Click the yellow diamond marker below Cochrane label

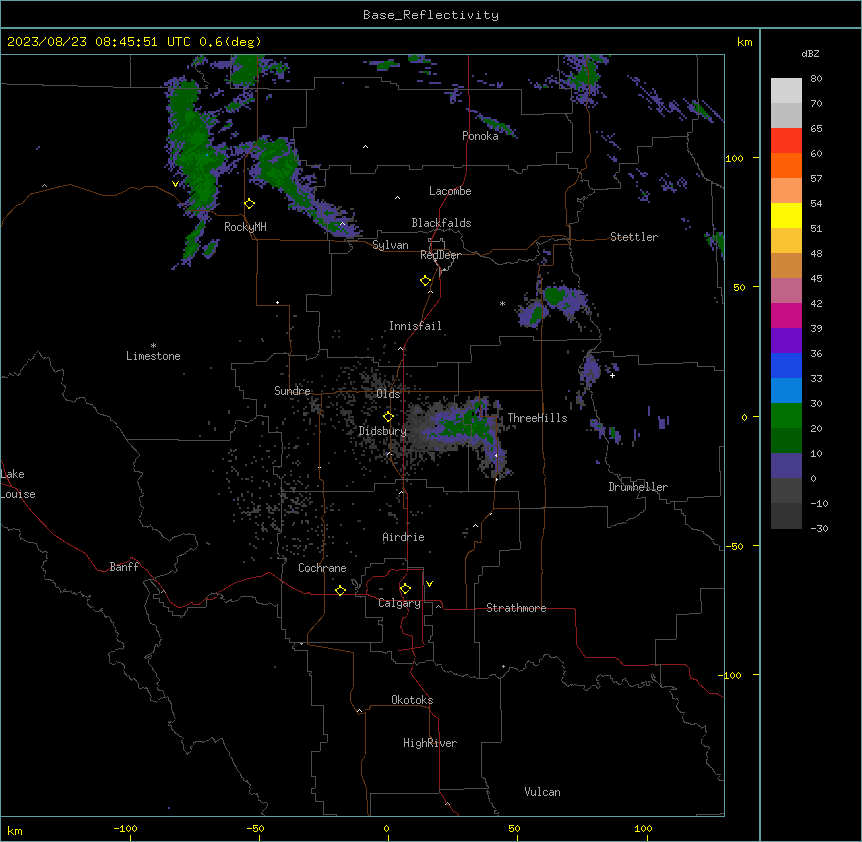(x=341, y=590)
